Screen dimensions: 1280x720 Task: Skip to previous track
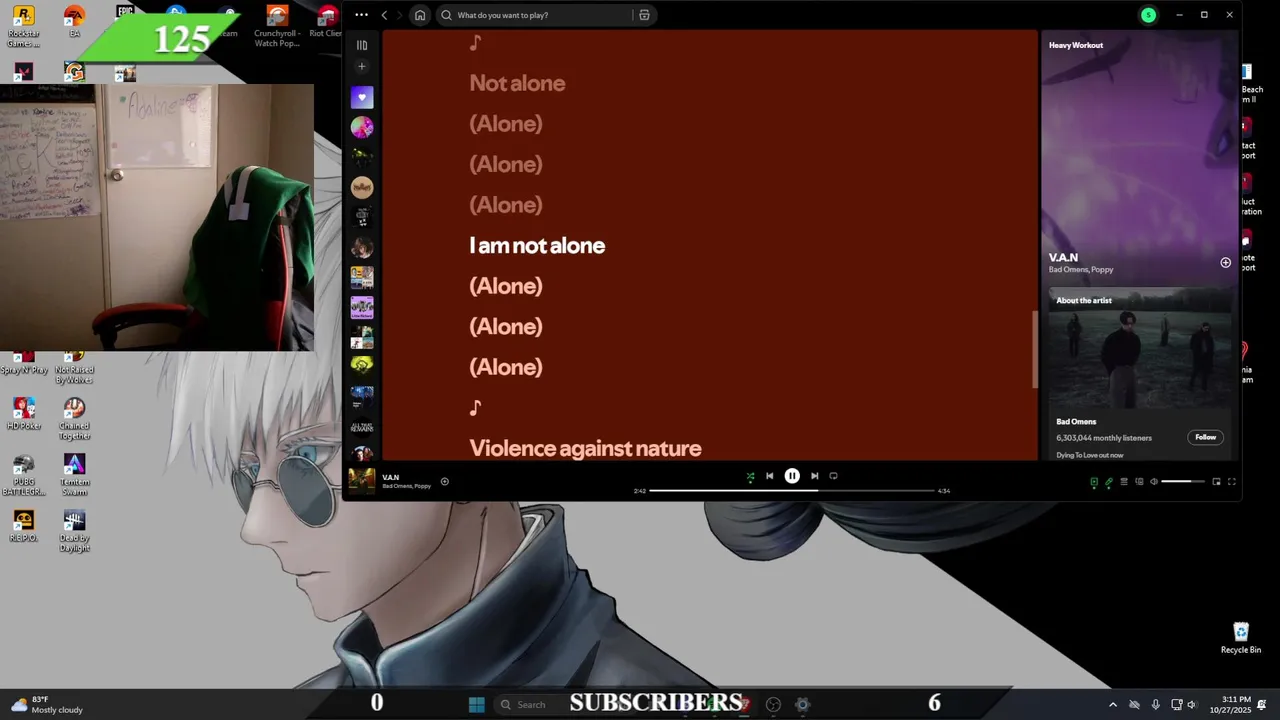tap(769, 476)
